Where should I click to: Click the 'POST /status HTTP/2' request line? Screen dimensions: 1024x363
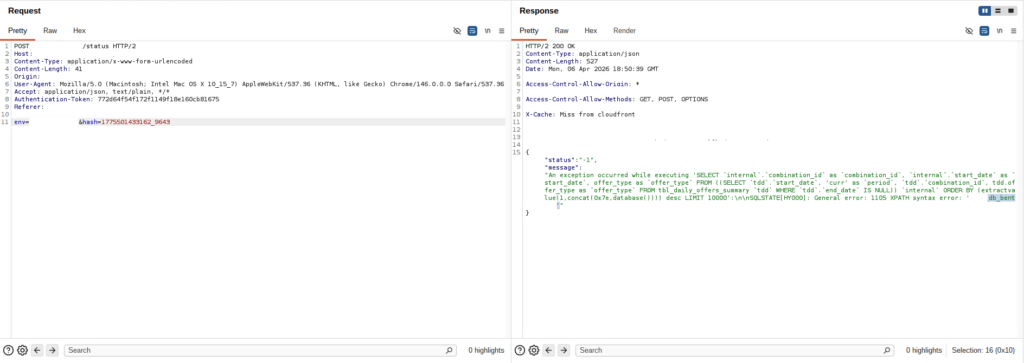click(x=75, y=46)
